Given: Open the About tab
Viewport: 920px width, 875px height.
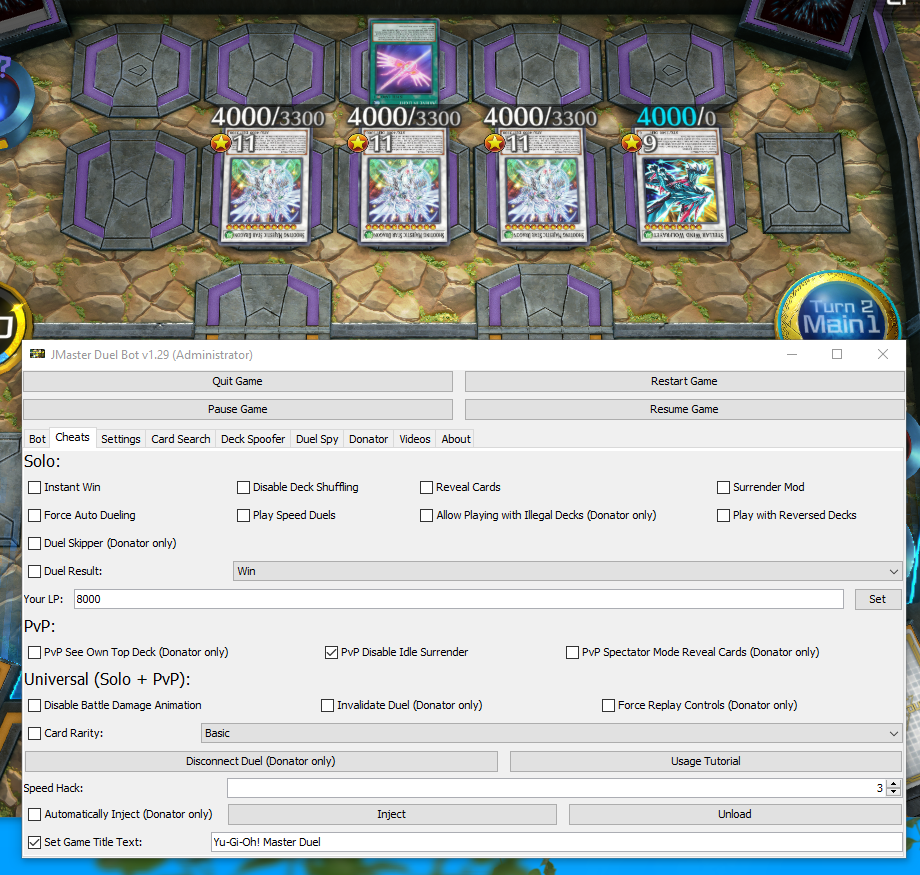Looking at the screenshot, I should pyautogui.click(x=456, y=439).
